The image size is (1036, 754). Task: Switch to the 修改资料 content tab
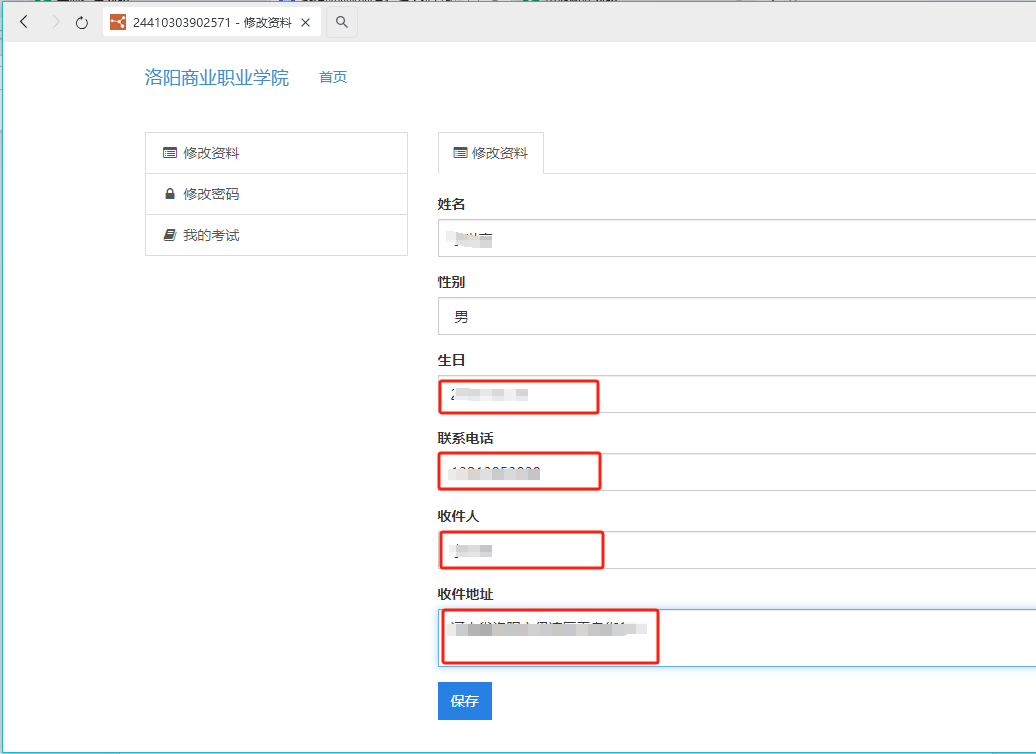point(490,153)
